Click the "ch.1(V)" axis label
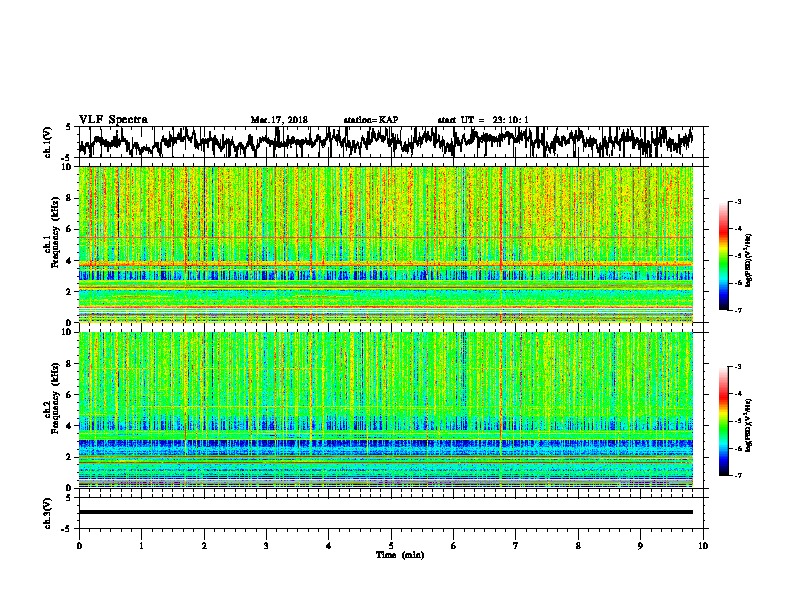Image resolution: width=792 pixels, height=612 pixels. pyautogui.click(x=48, y=142)
